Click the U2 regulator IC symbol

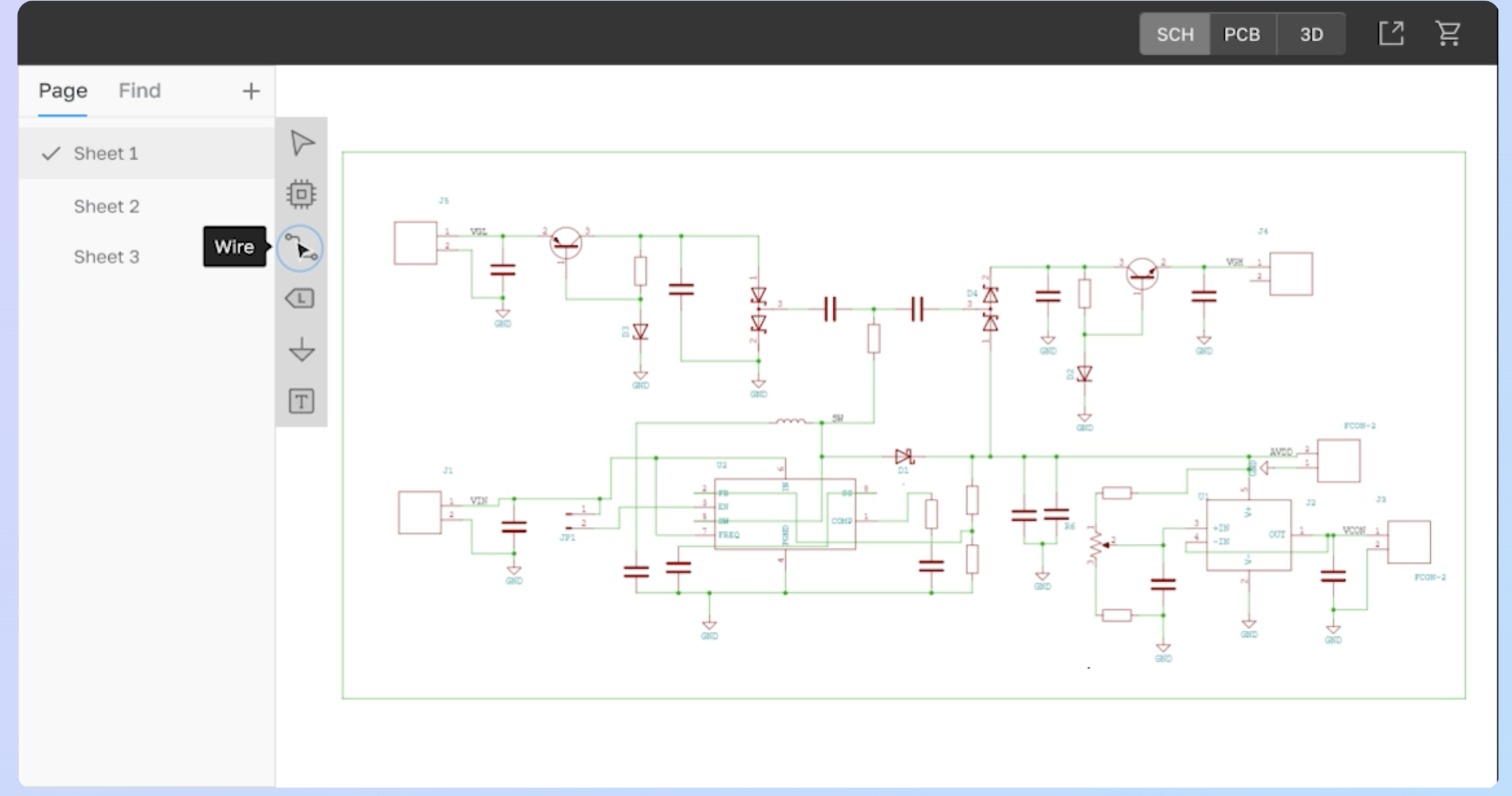pyautogui.click(x=784, y=514)
